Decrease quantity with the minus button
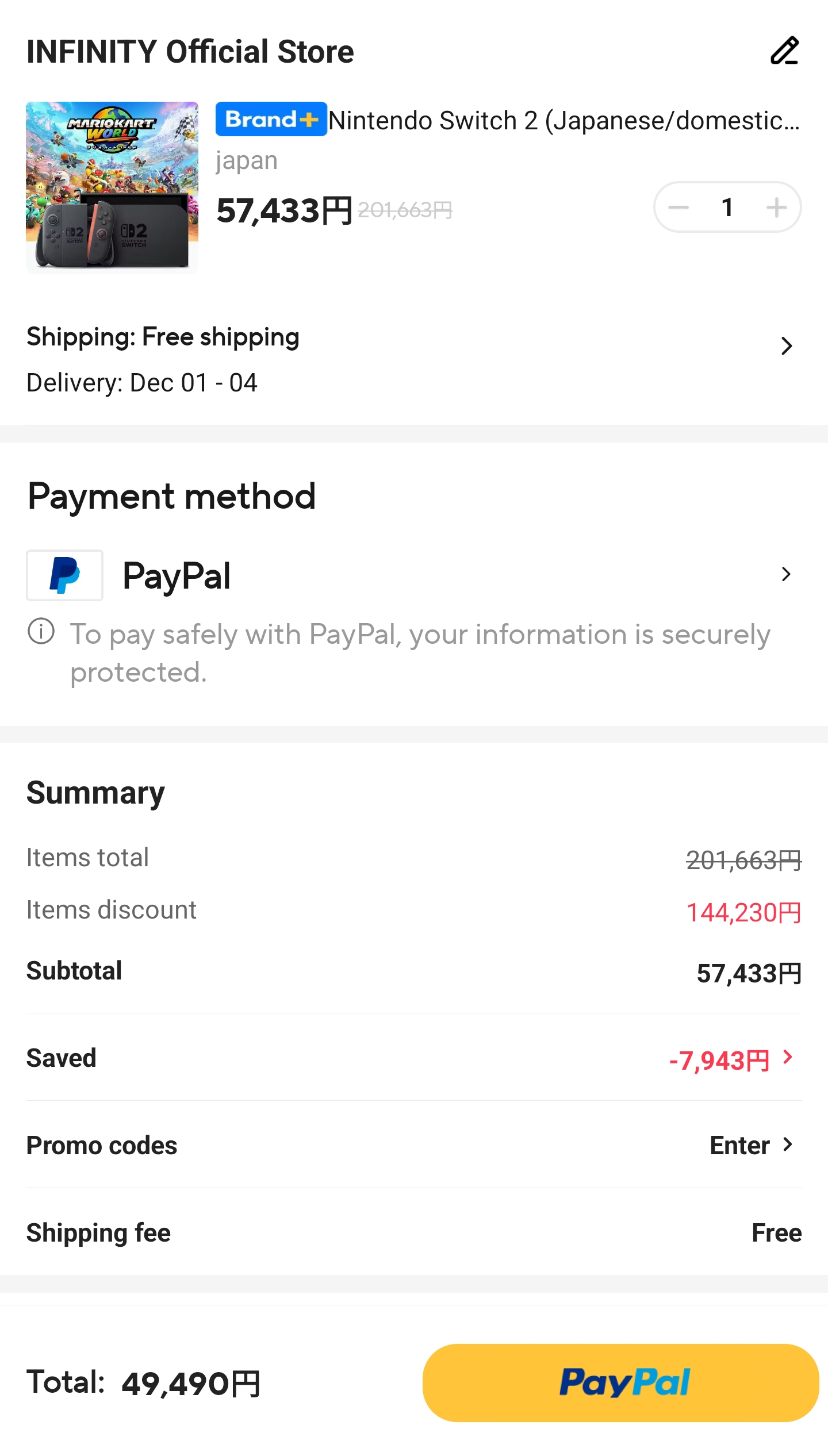828x1456 pixels. [x=678, y=208]
